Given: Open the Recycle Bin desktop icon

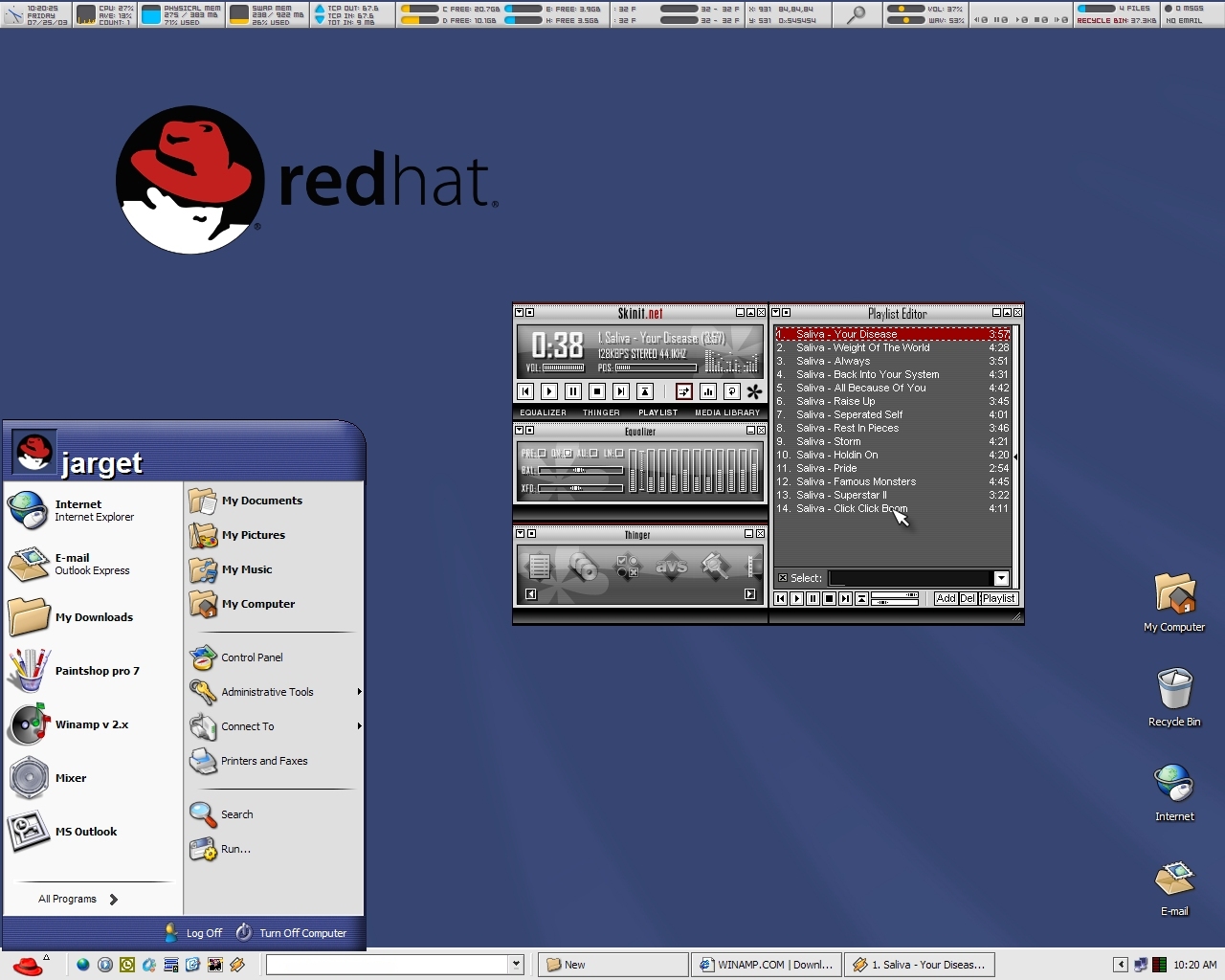Looking at the screenshot, I should click(1174, 697).
